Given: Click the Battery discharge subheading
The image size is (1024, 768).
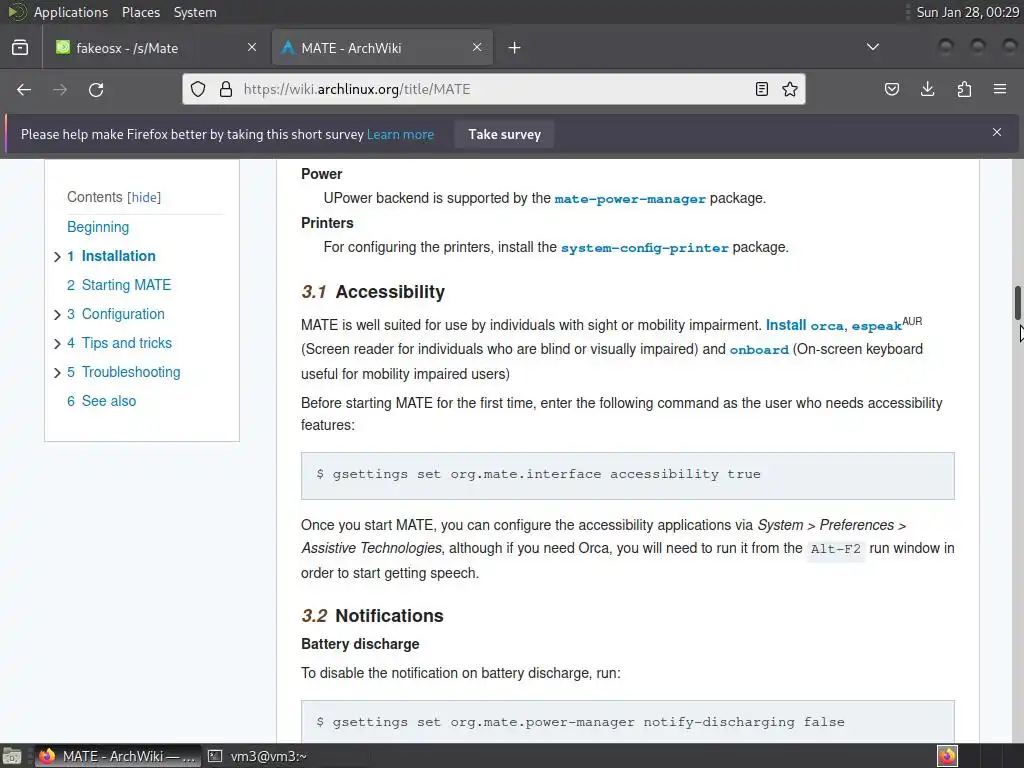Looking at the screenshot, I should tap(360, 644).
